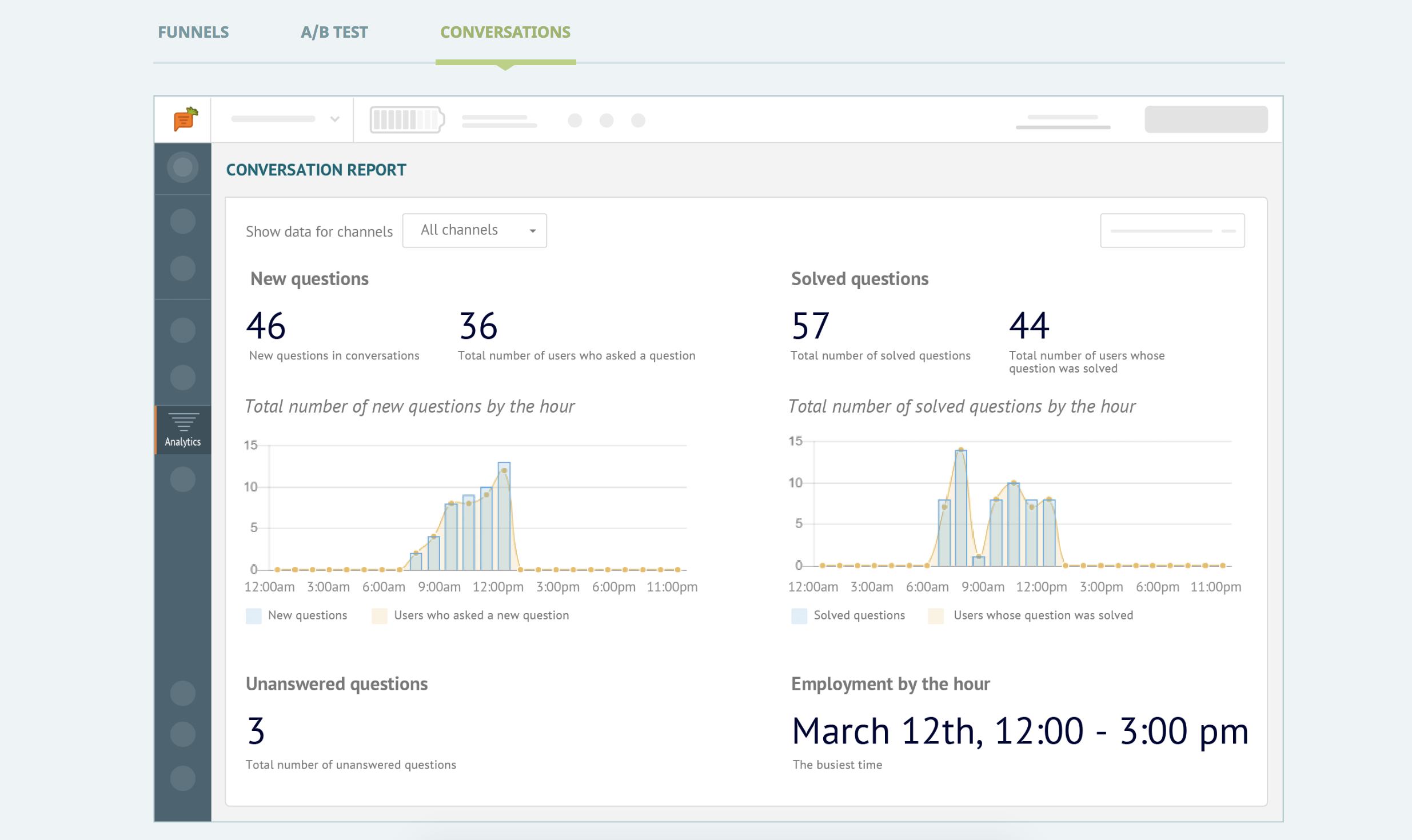Viewport: 1412px width, 840px height.
Task: Switch to the Funnels tab
Action: [193, 32]
